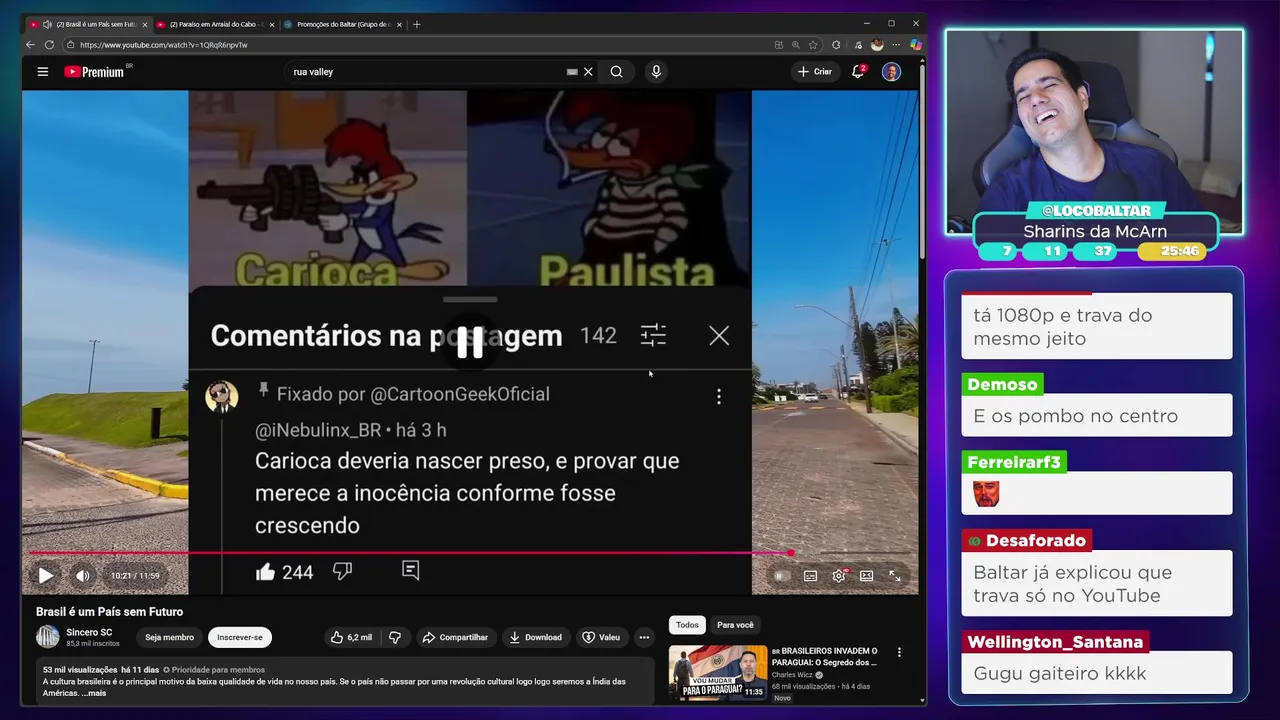View site information icon beside the URL
Screen dimensions: 1280x720
(71, 45)
